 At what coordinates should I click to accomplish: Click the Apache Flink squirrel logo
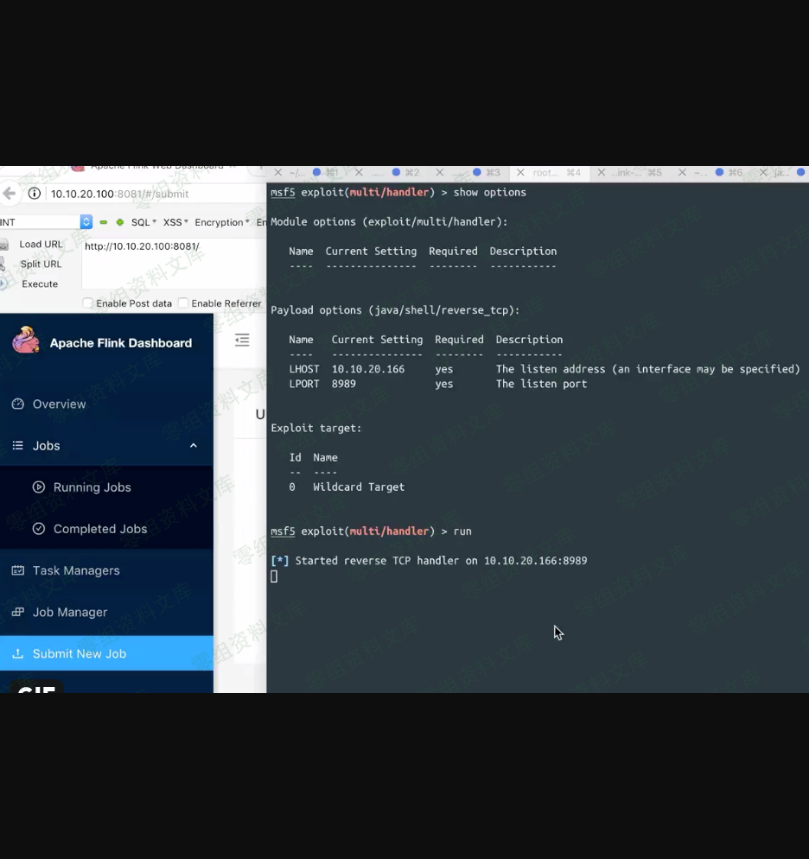pos(26,342)
